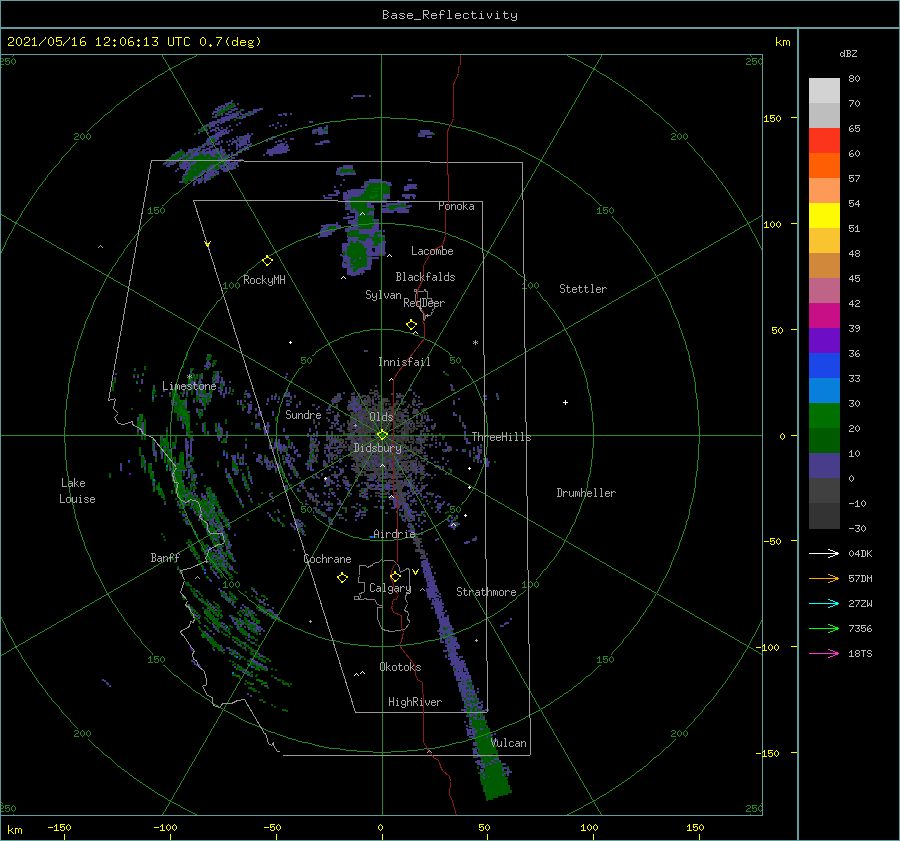The width and height of the screenshot is (900, 841).
Task: Click the Ponoka city label
Action: pos(456,206)
